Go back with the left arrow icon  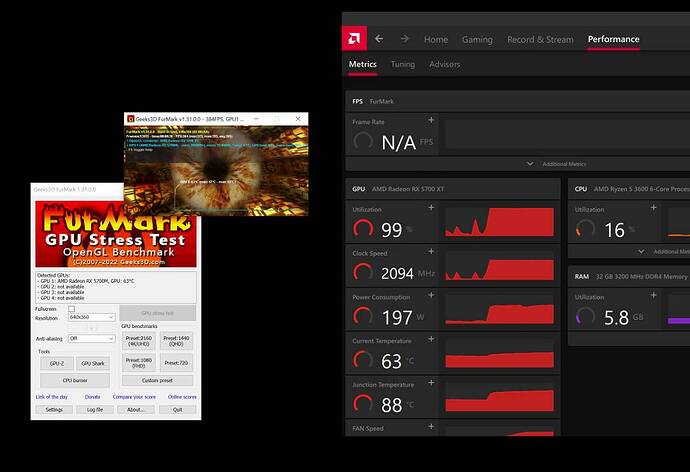[x=379, y=39]
